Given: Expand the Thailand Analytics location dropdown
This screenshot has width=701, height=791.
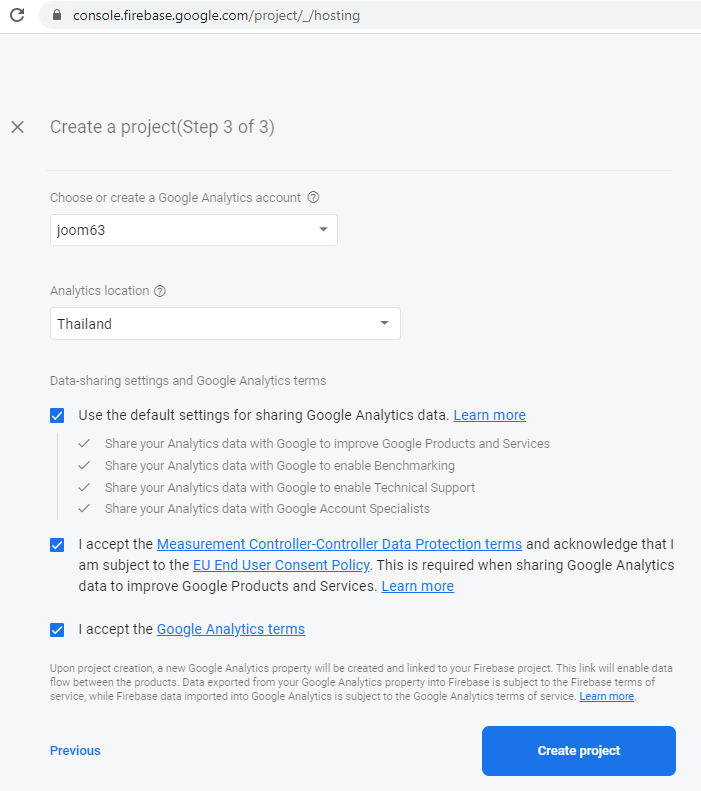Looking at the screenshot, I should click(225, 324).
